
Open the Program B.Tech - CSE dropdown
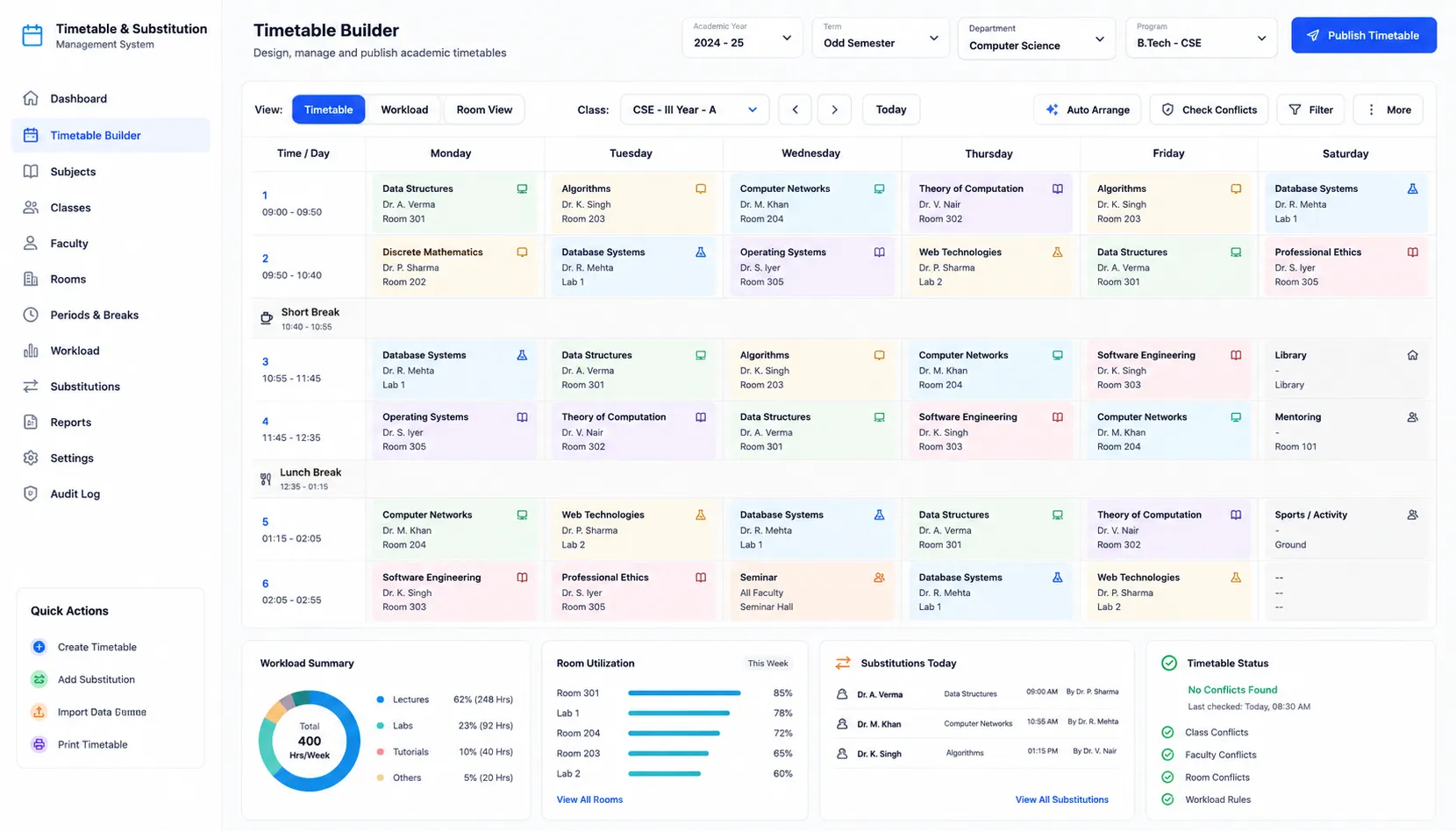pyautogui.click(x=1202, y=38)
